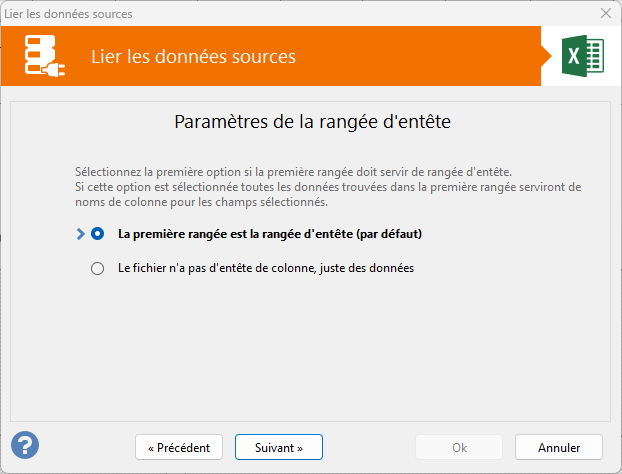Open help with the question mark icon
This screenshot has height=474, width=622.
coord(25,445)
